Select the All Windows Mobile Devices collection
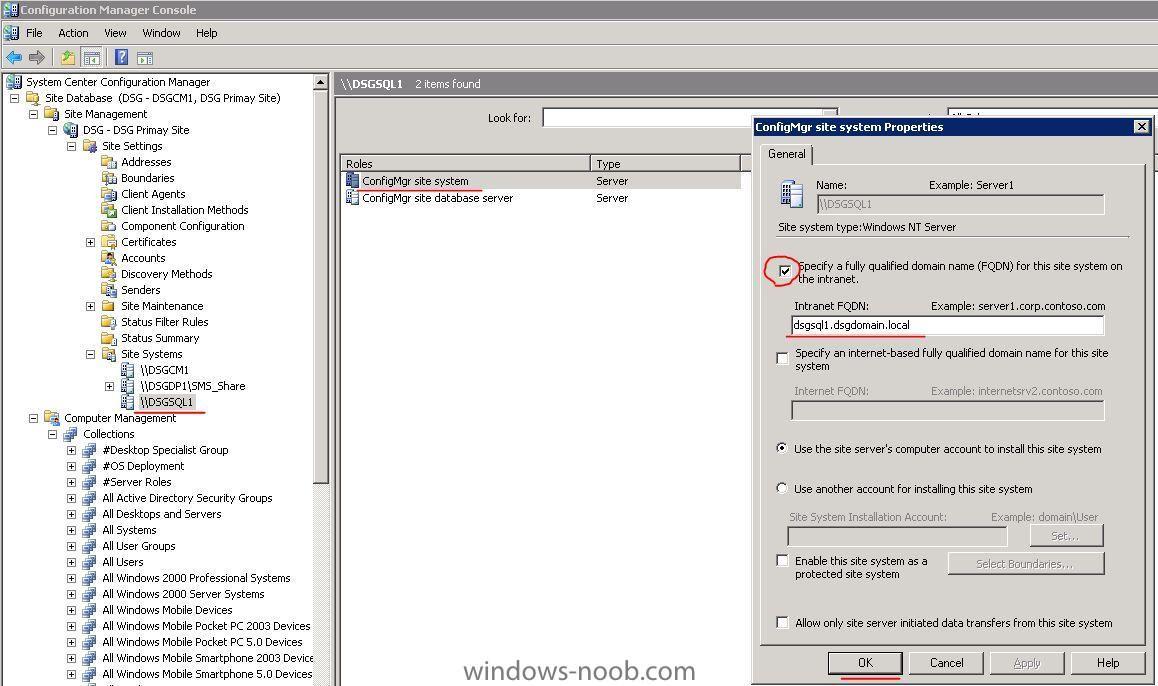This screenshot has height=686, width=1158. coord(167,611)
